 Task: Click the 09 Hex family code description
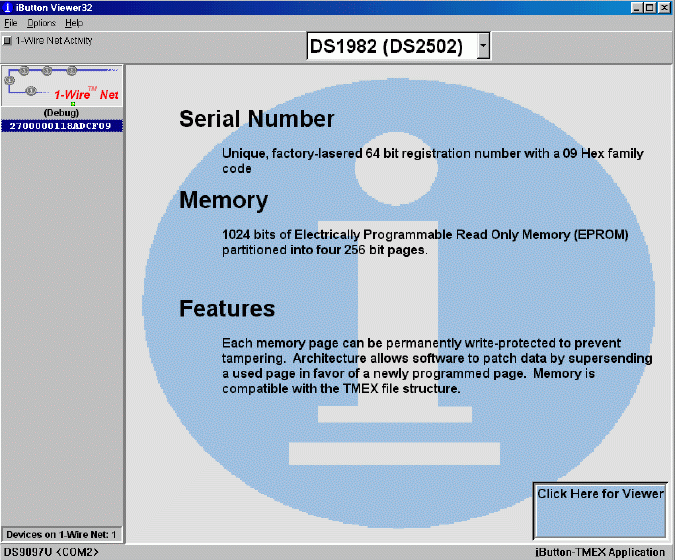pyautogui.click(x=433, y=161)
